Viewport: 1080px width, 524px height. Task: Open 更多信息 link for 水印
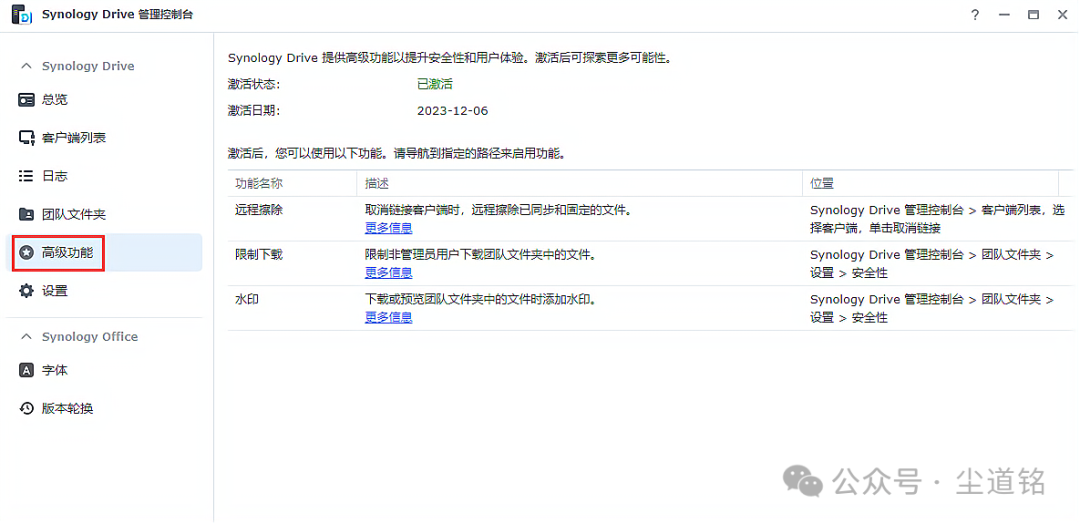(x=388, y=318)
